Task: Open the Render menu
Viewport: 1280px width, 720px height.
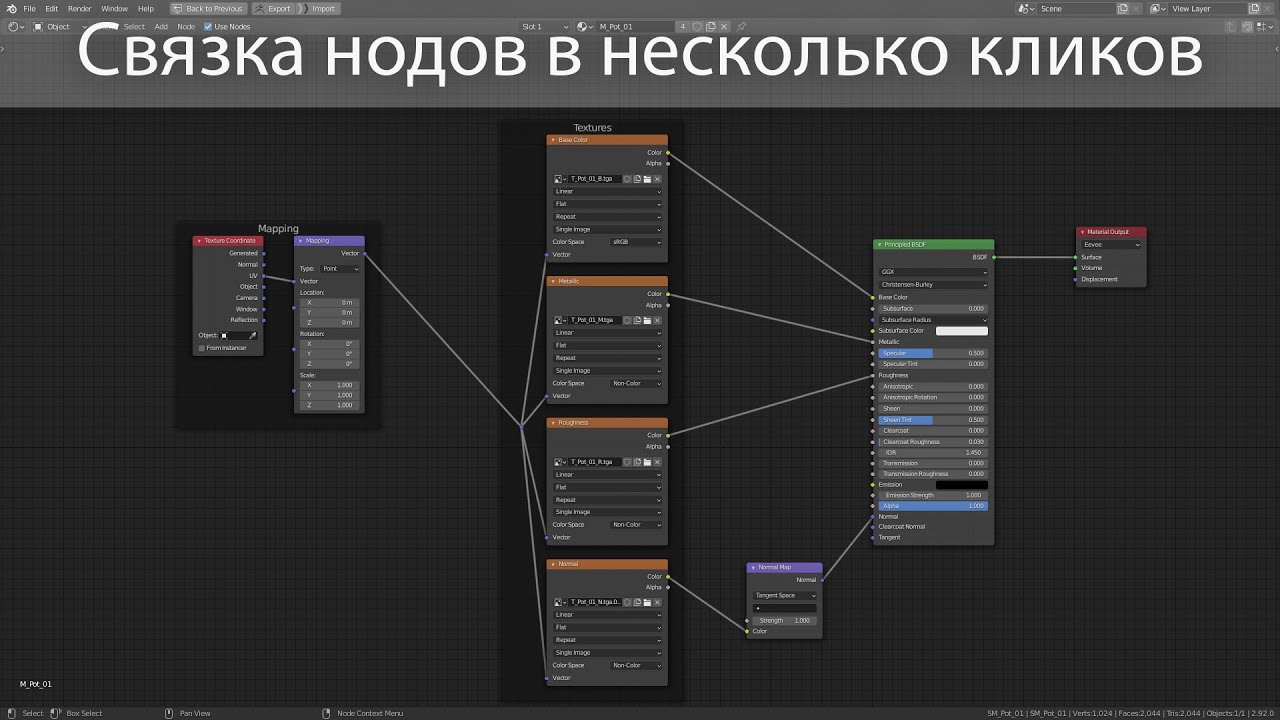Action: pyautogui.click(x=79, y=8)
